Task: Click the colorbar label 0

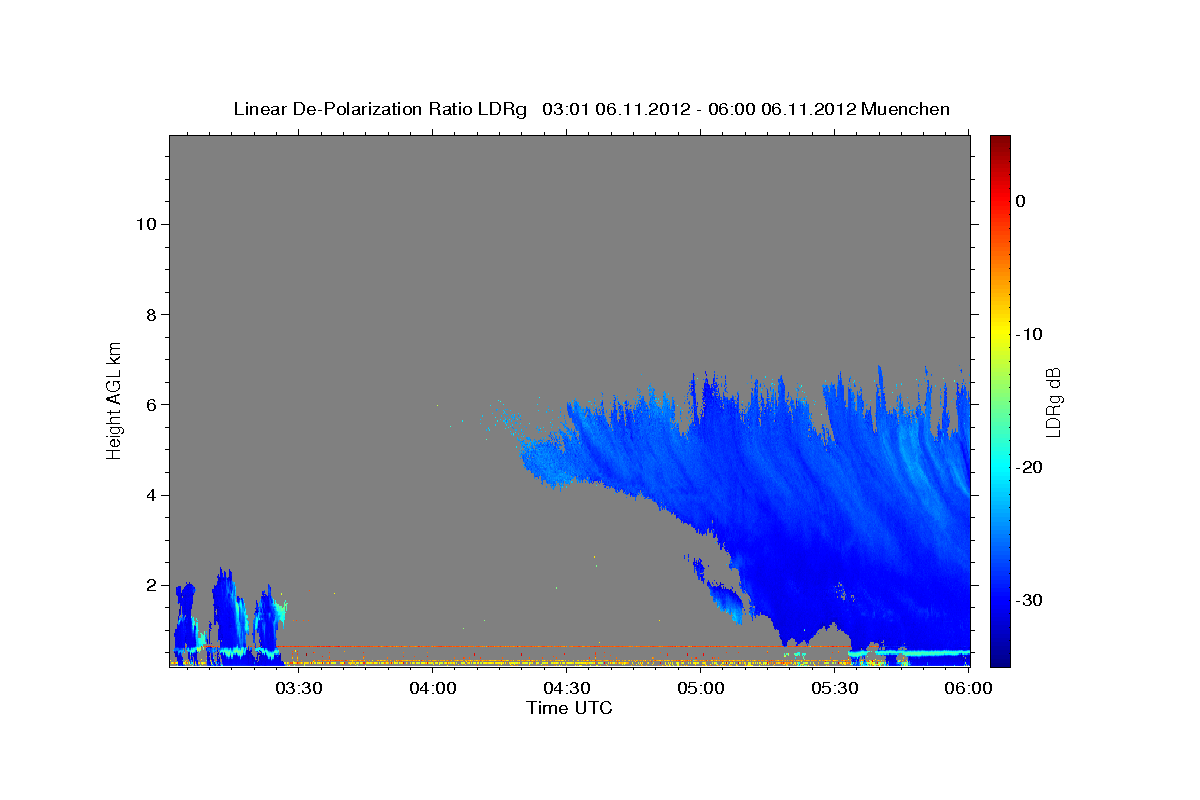Action: click(1021, 201)
